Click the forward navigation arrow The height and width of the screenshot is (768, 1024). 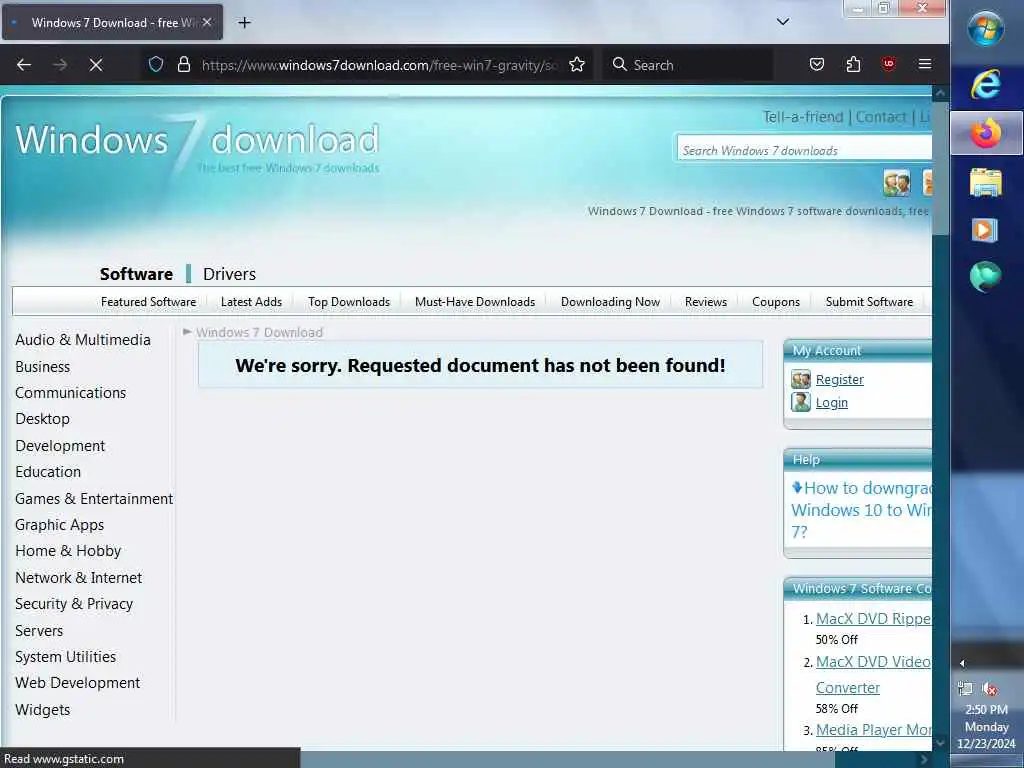[60, 65]
